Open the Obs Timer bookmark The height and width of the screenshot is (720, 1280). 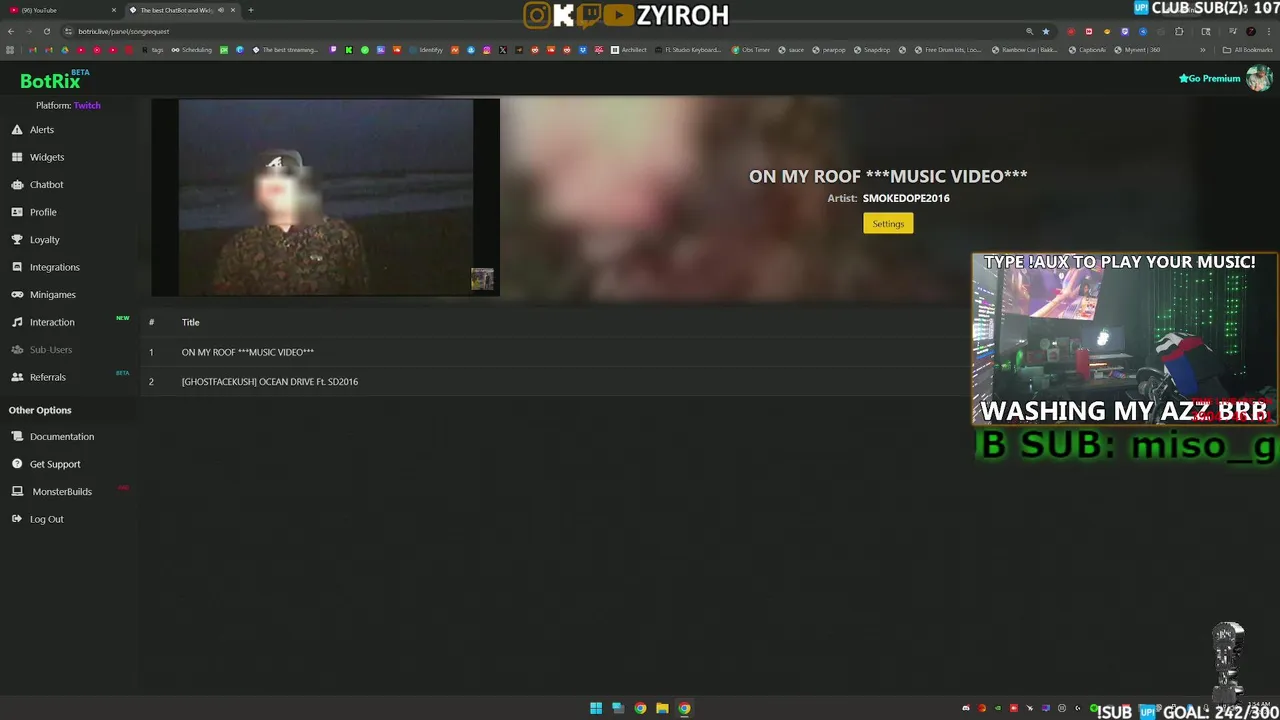point(751,50)
